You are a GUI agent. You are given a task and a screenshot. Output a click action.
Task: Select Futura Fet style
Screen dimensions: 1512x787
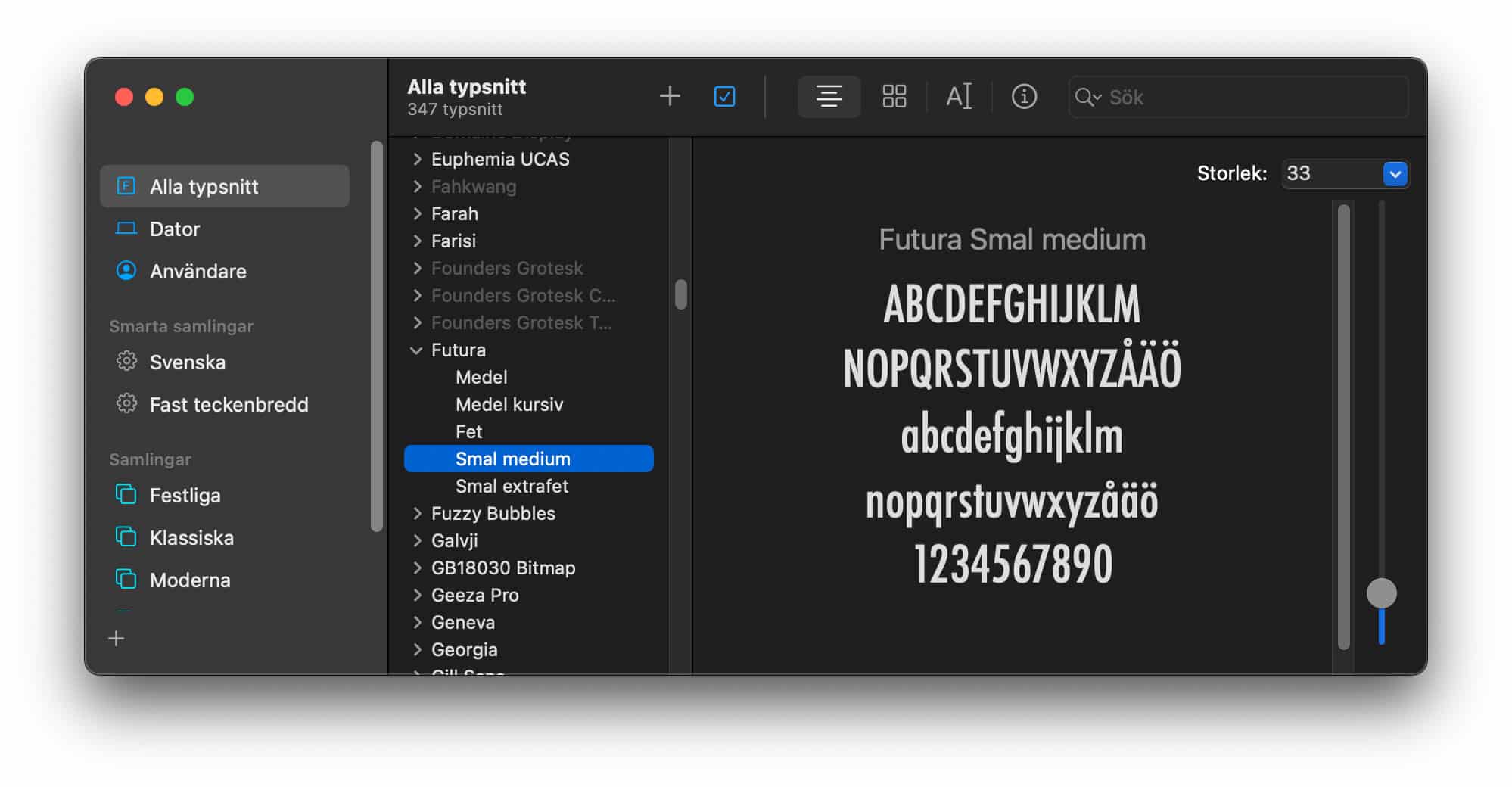click(x=529, y=431)
